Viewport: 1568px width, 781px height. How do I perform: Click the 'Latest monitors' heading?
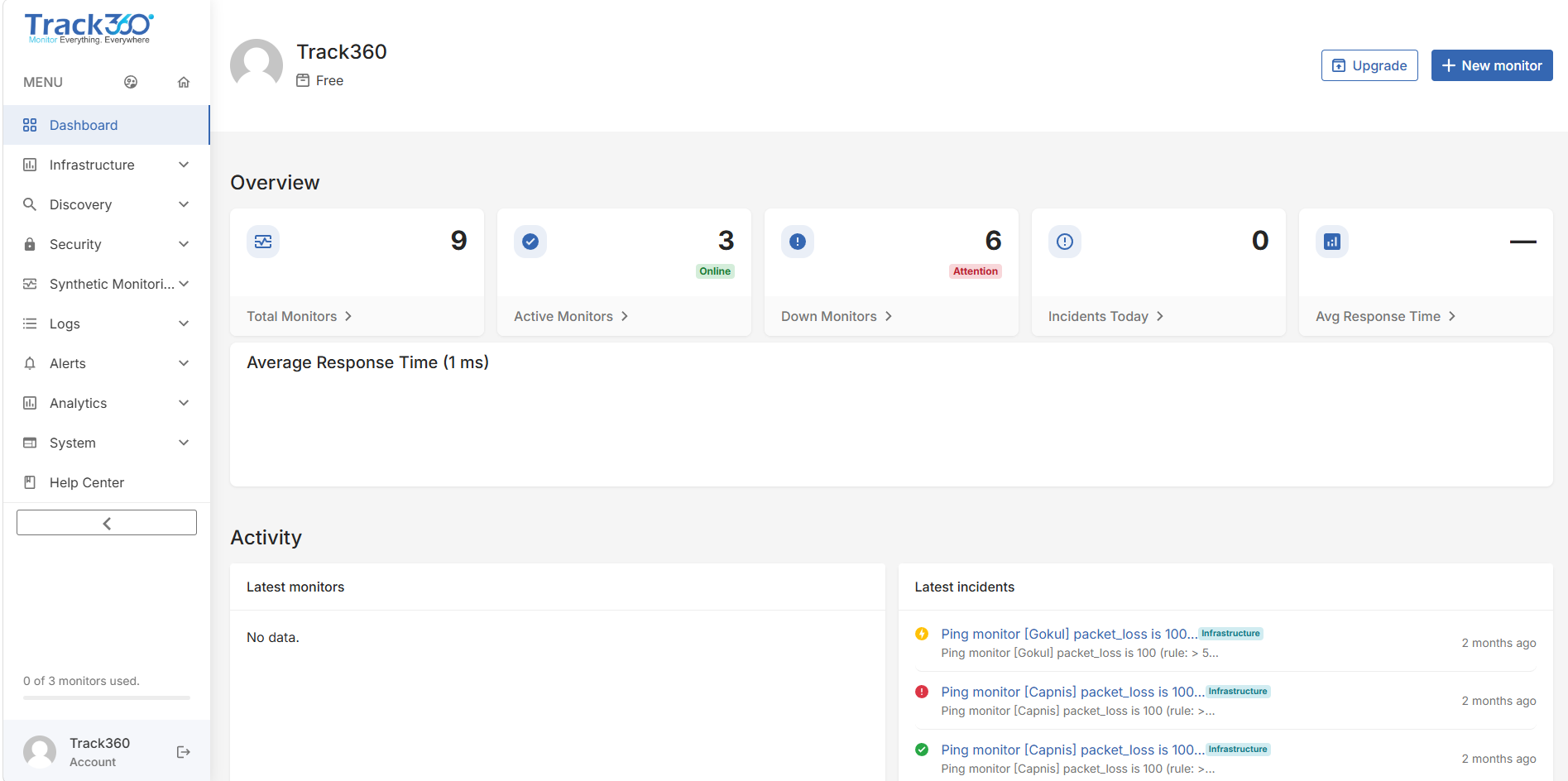(x=295, y=587)
